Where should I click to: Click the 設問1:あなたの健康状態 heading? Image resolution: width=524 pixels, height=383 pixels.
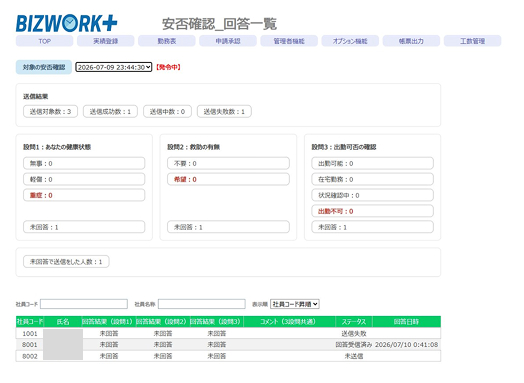[57, 147]
